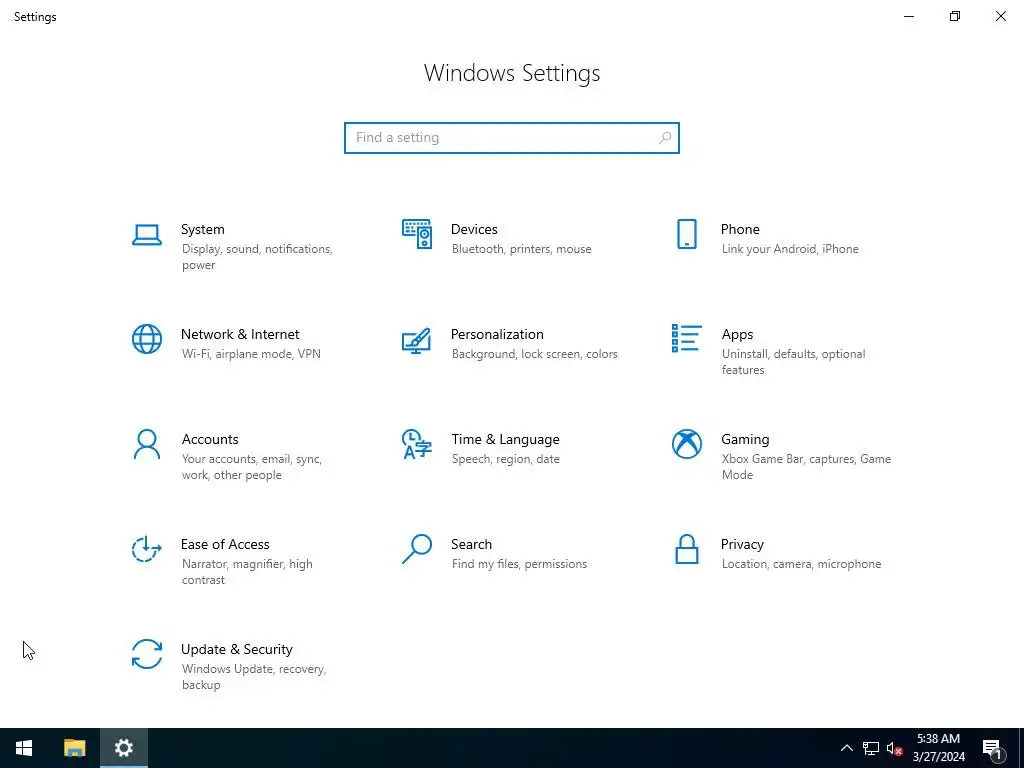The image size is (1024, 768).
Task: Open the Time & Language icon
Action: point(417,444)
